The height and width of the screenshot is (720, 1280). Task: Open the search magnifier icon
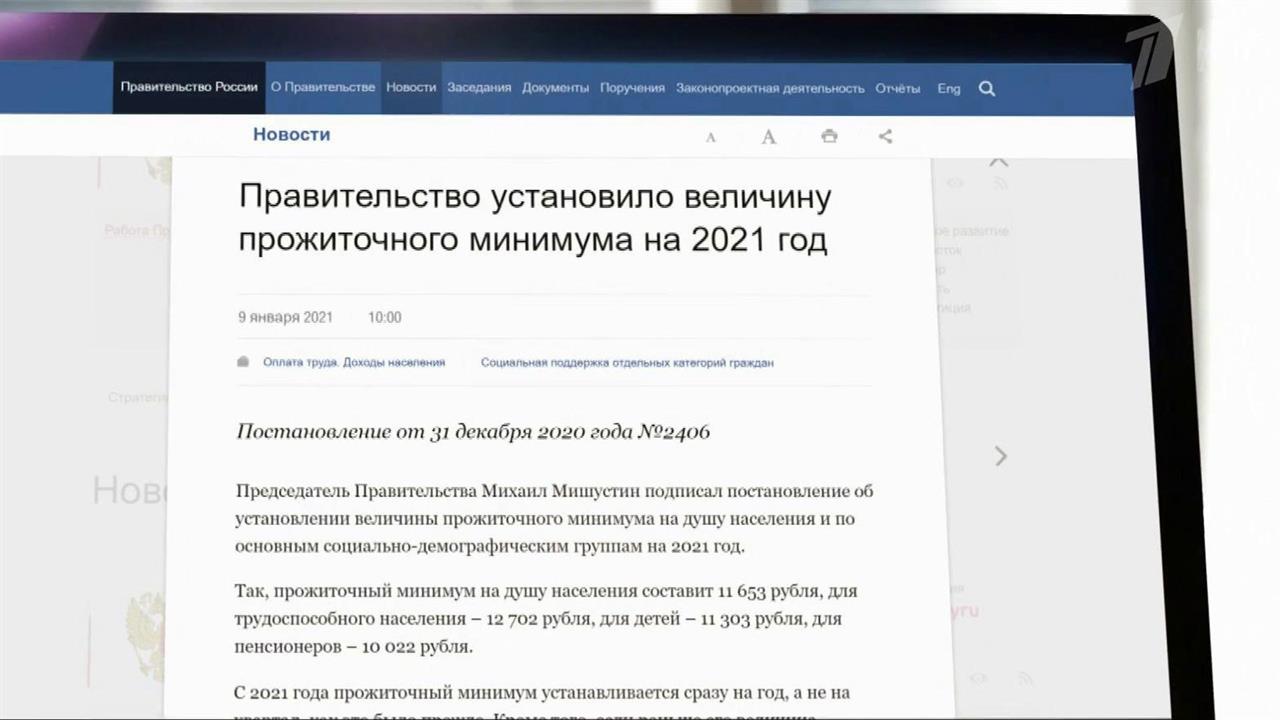(987, 88)
